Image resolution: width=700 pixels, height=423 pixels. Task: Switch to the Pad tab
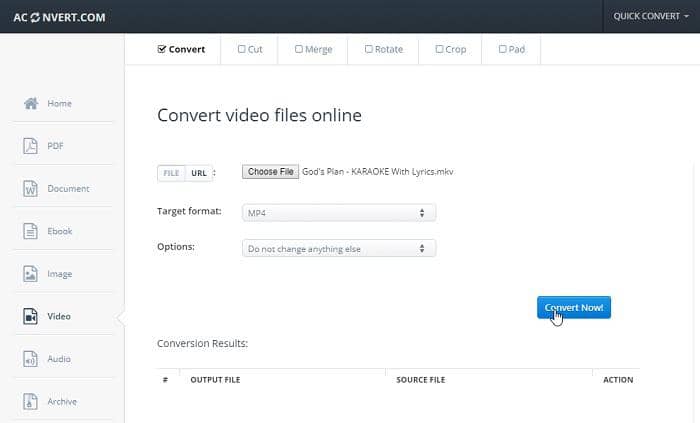click(x=503, y=49)
